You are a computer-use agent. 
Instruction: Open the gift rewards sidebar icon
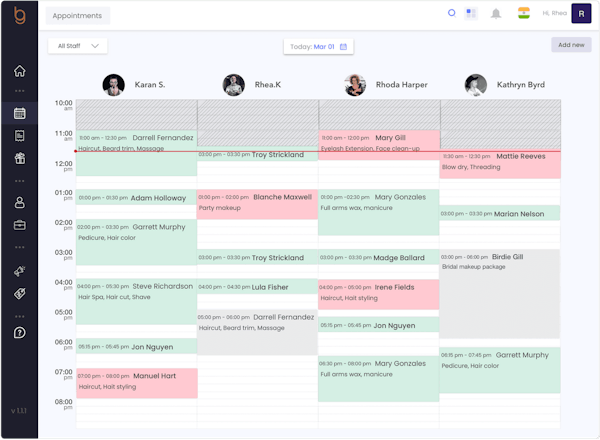[x=20, y=158]
